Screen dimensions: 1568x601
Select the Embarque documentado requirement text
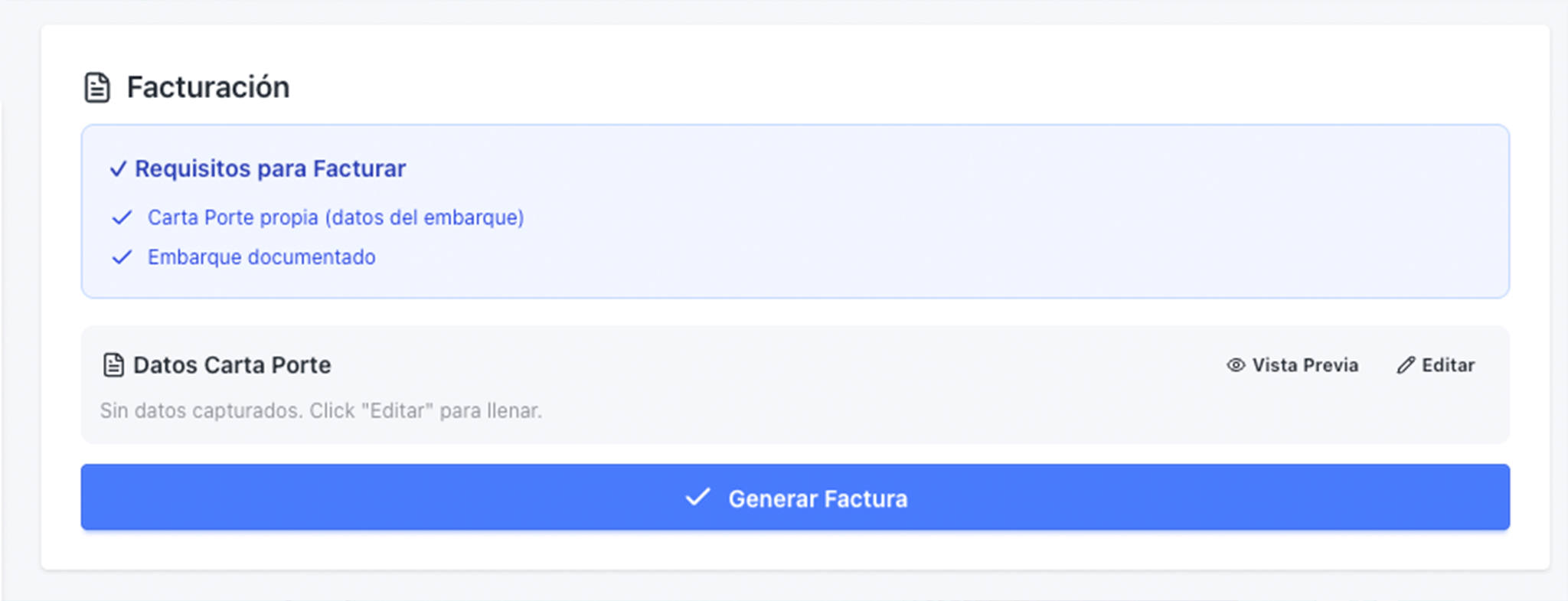(262, 257)
